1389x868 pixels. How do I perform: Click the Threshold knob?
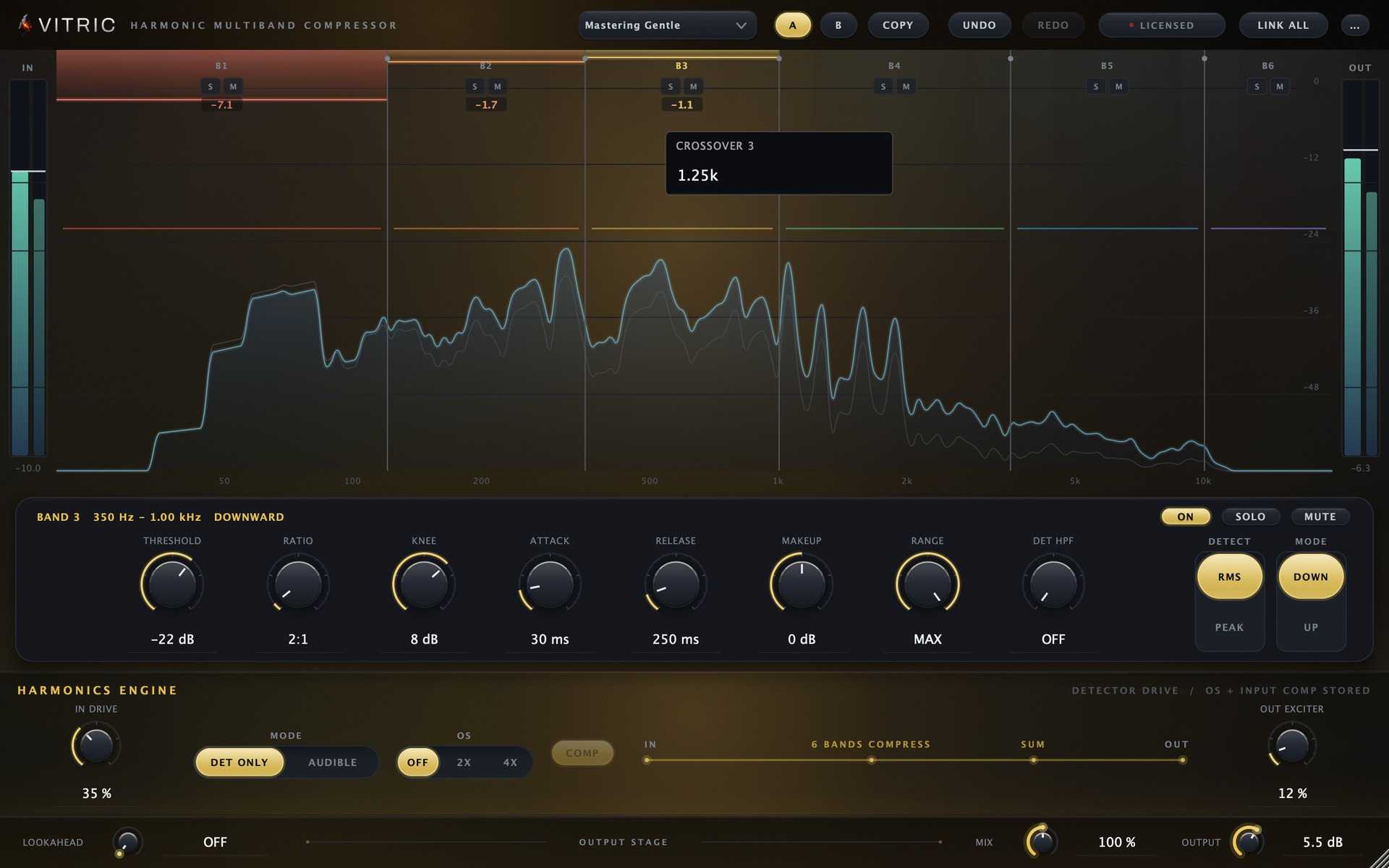[x=172, y=583]
